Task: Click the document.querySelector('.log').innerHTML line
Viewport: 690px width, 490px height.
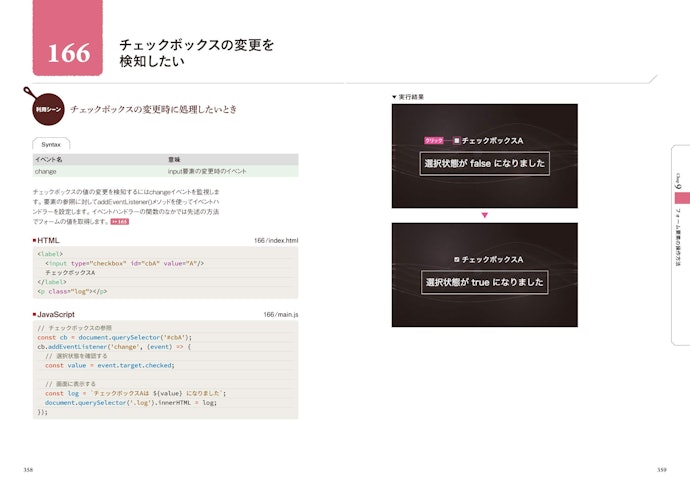Action: point(131,402)
